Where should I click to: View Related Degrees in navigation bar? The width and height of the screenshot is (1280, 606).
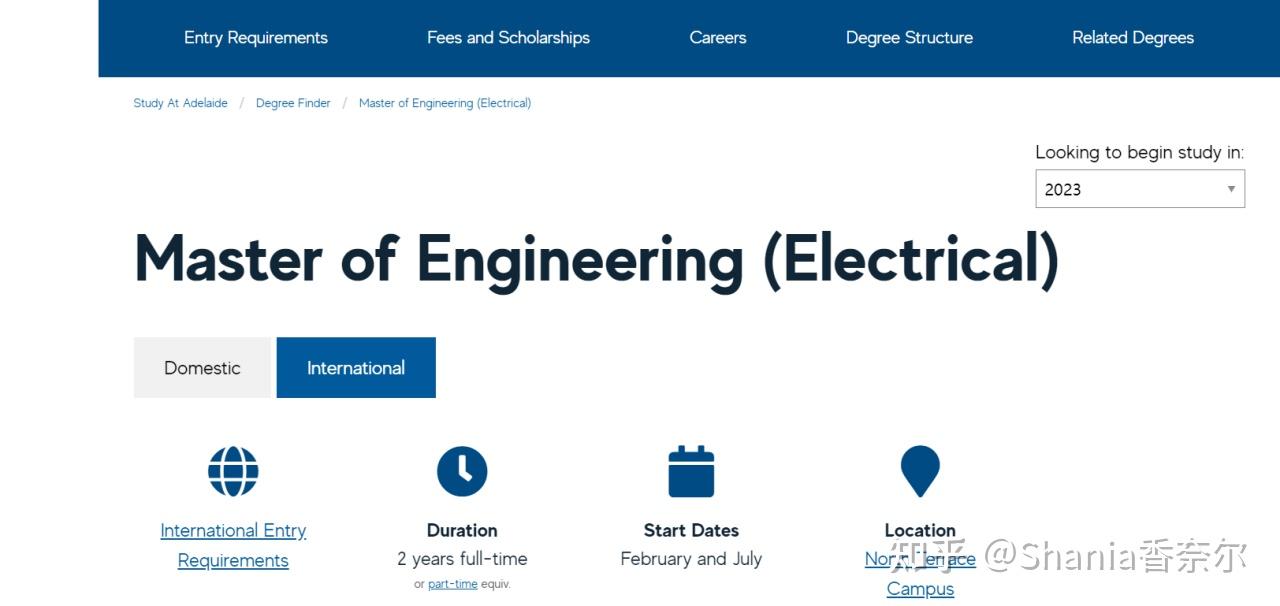point(1133,38)
